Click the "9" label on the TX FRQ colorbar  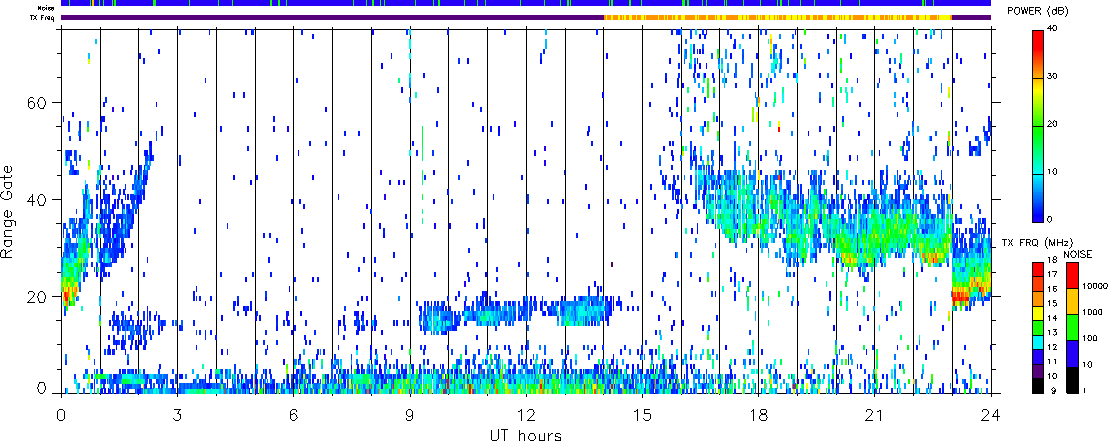pyautogui.click(x=1054, y=390)
